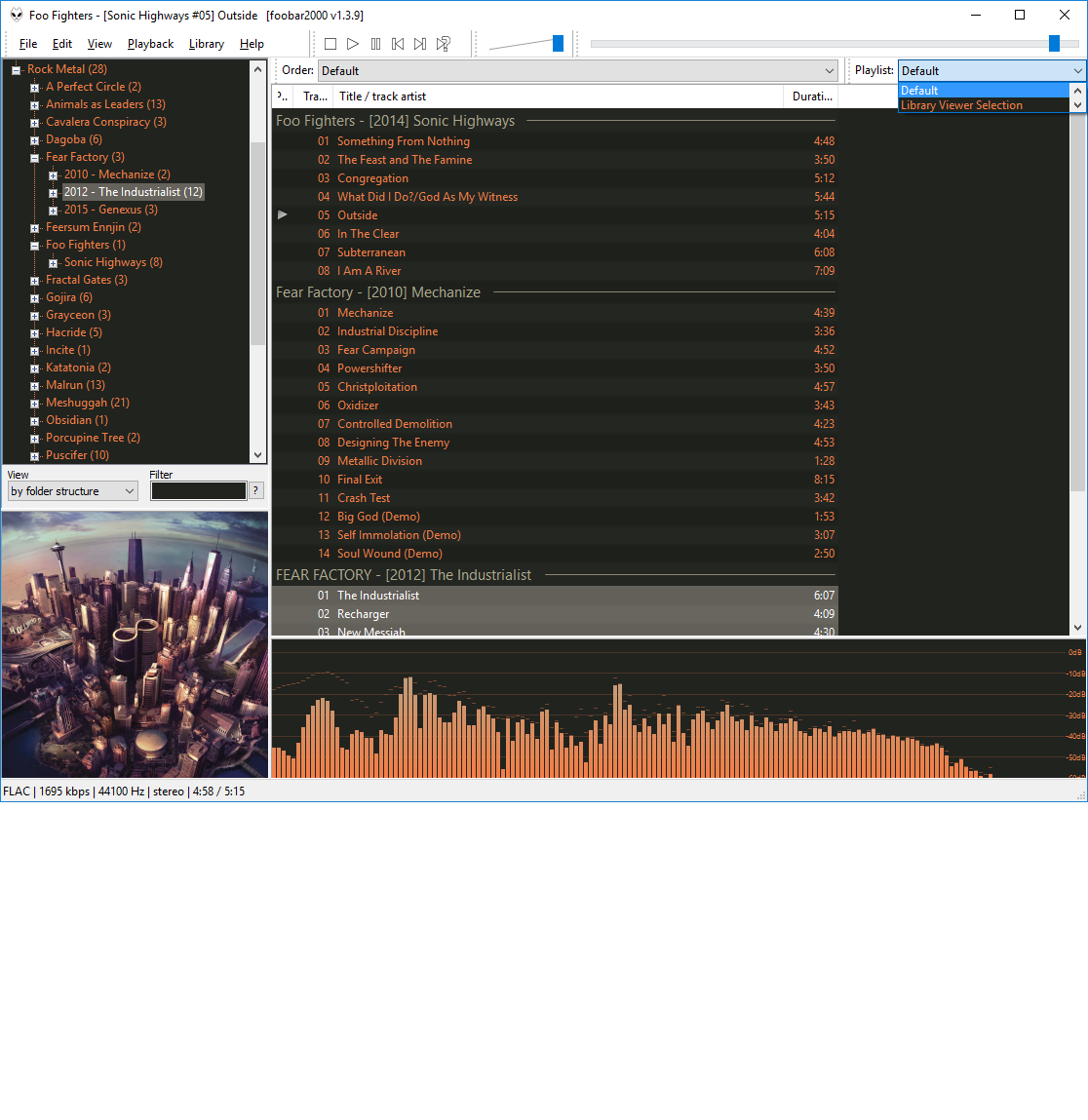Image resolution: width=1088 pixels, height=1120 pixels.
Task: Expand A Perfect Circle node
Action: pyautogui.click(x=34, y=87)
